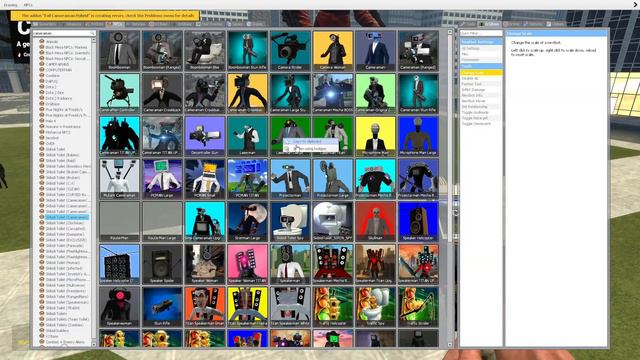This screenshot has height=360, width=640.
Task: Open the Drawing menu in the top bar
Action: (10, 5)
